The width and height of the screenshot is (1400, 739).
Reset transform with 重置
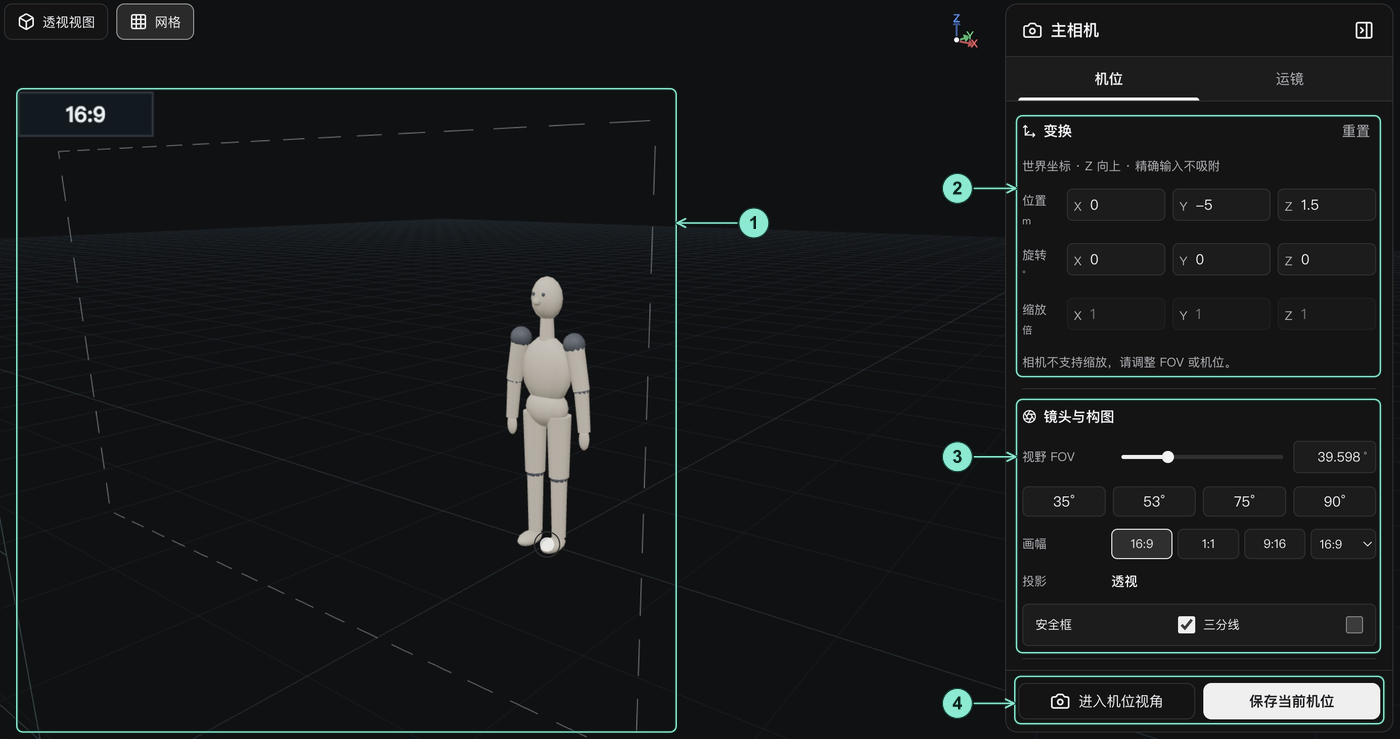click(x=1356, y=131)
